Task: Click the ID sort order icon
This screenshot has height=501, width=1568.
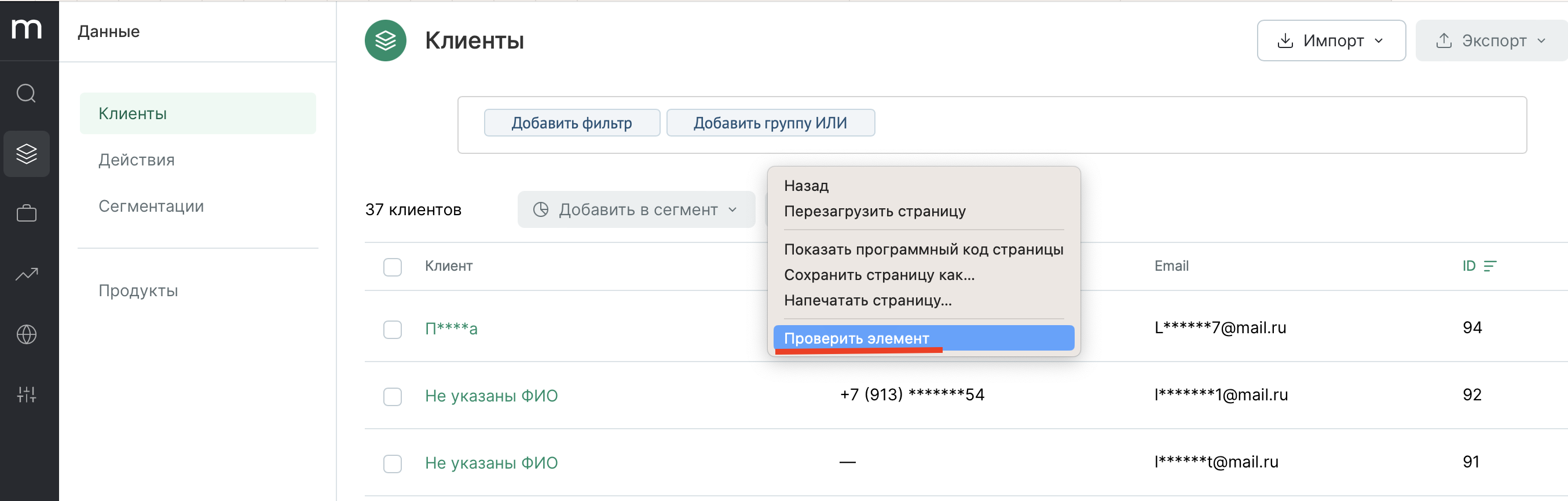Action: click(1489, 266)
